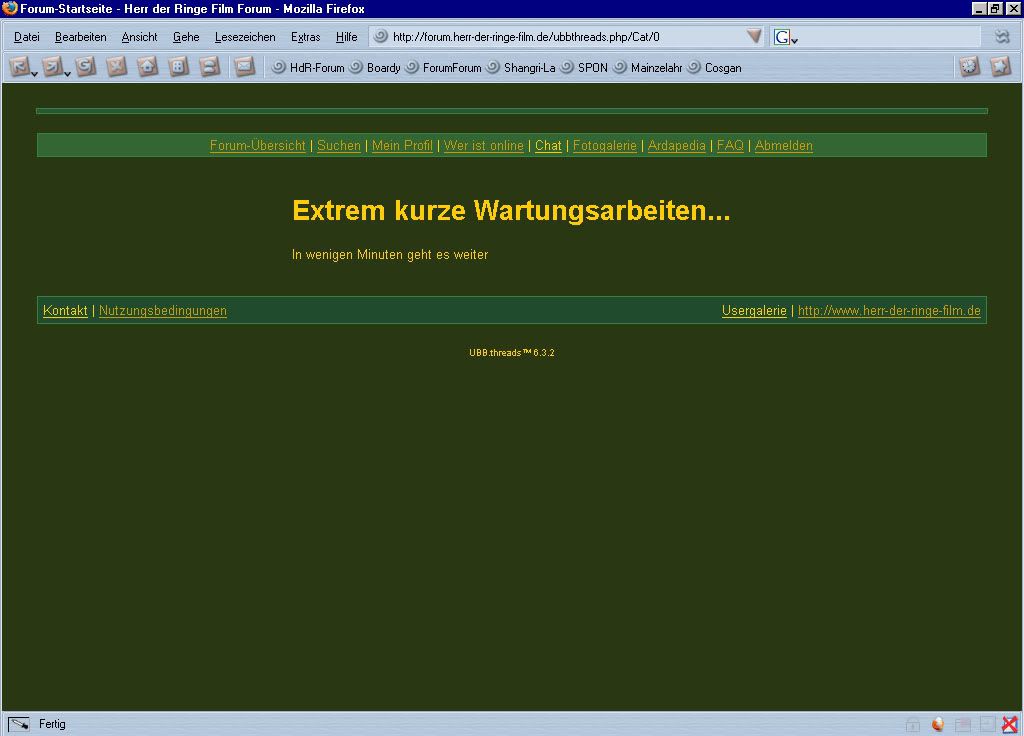The width and height of the screenshot is (1024, 736).
Task: Open the Mainzelahr bookmark
Action: (648, 67)
